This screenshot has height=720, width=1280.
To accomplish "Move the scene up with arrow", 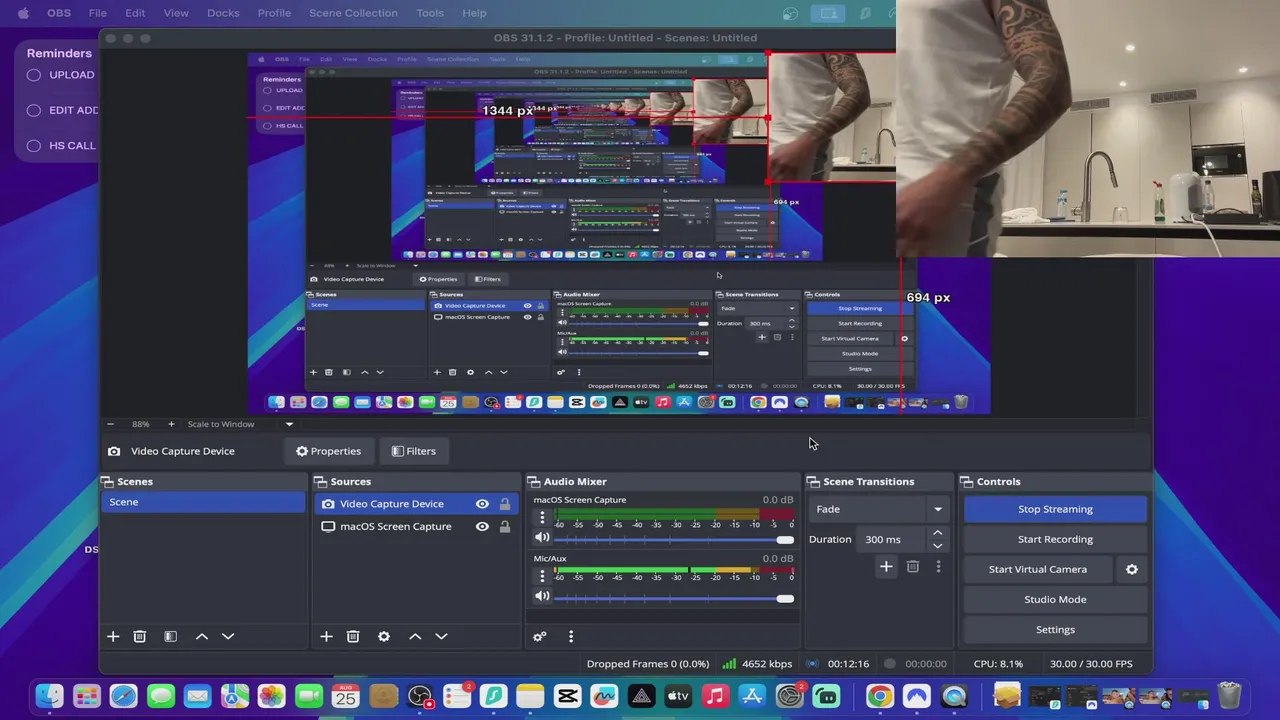I will [201, 636].
